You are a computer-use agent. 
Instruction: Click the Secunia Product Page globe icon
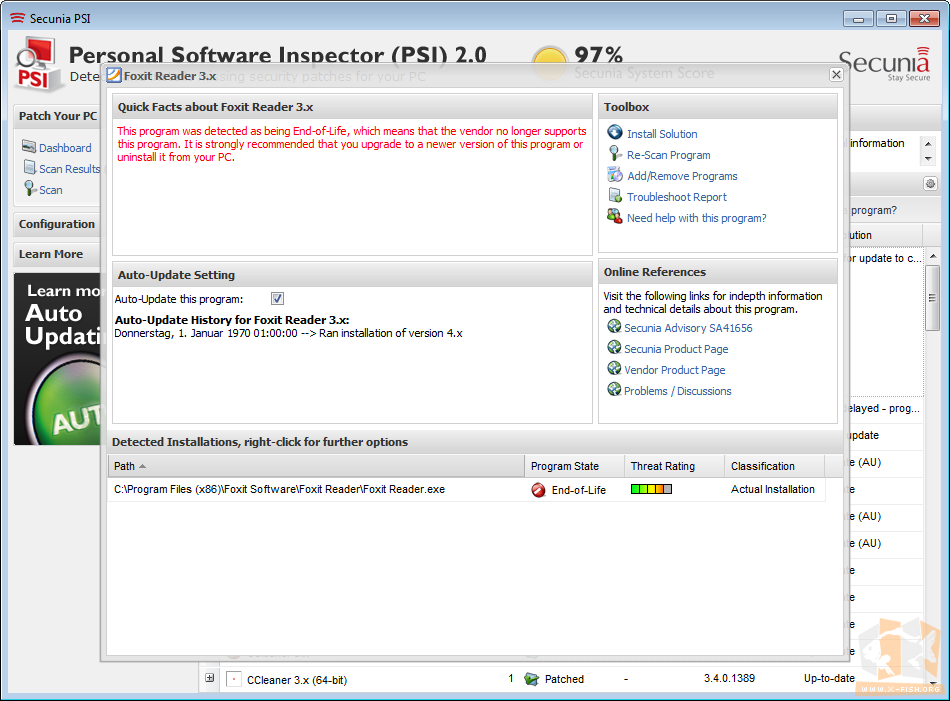pyautogui.click(x=614, y=348)
